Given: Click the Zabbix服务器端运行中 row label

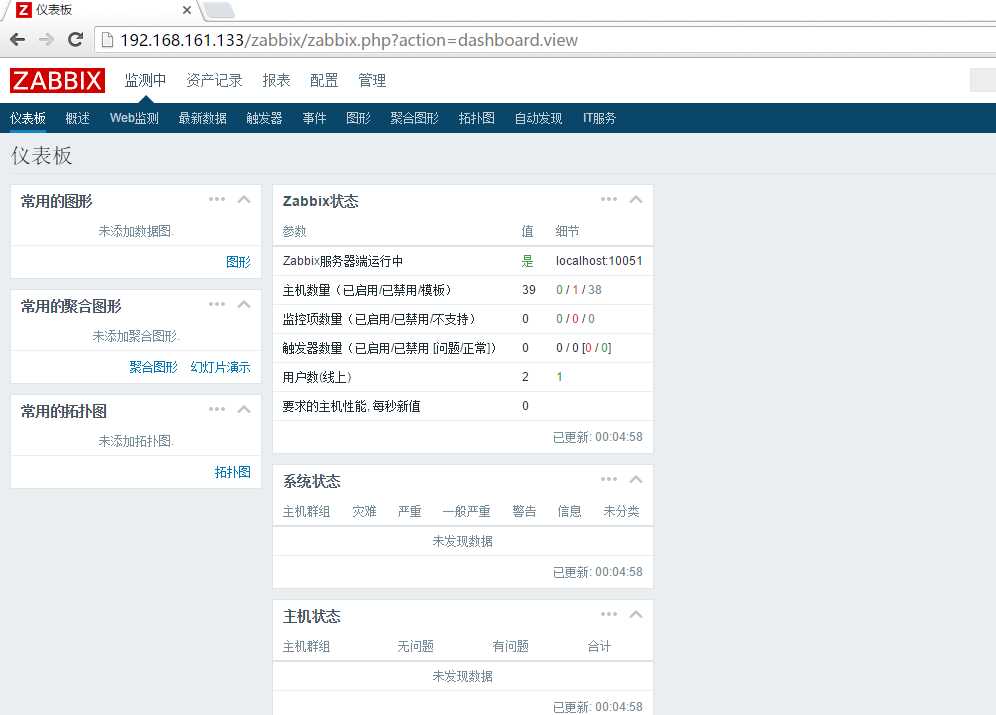Looking at the screenshot, I should coord(342,261).
